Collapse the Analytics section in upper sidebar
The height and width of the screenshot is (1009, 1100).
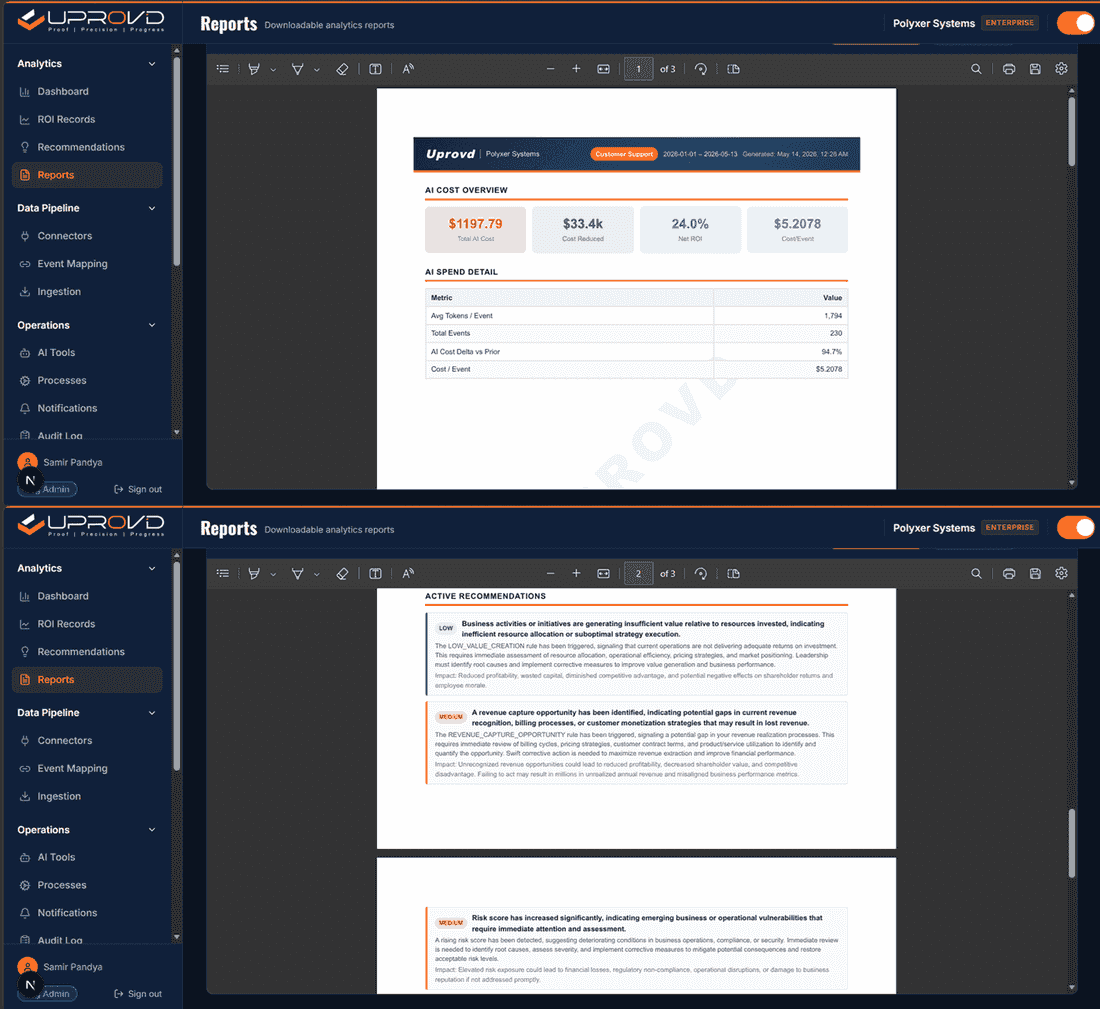tap(152, 64)
